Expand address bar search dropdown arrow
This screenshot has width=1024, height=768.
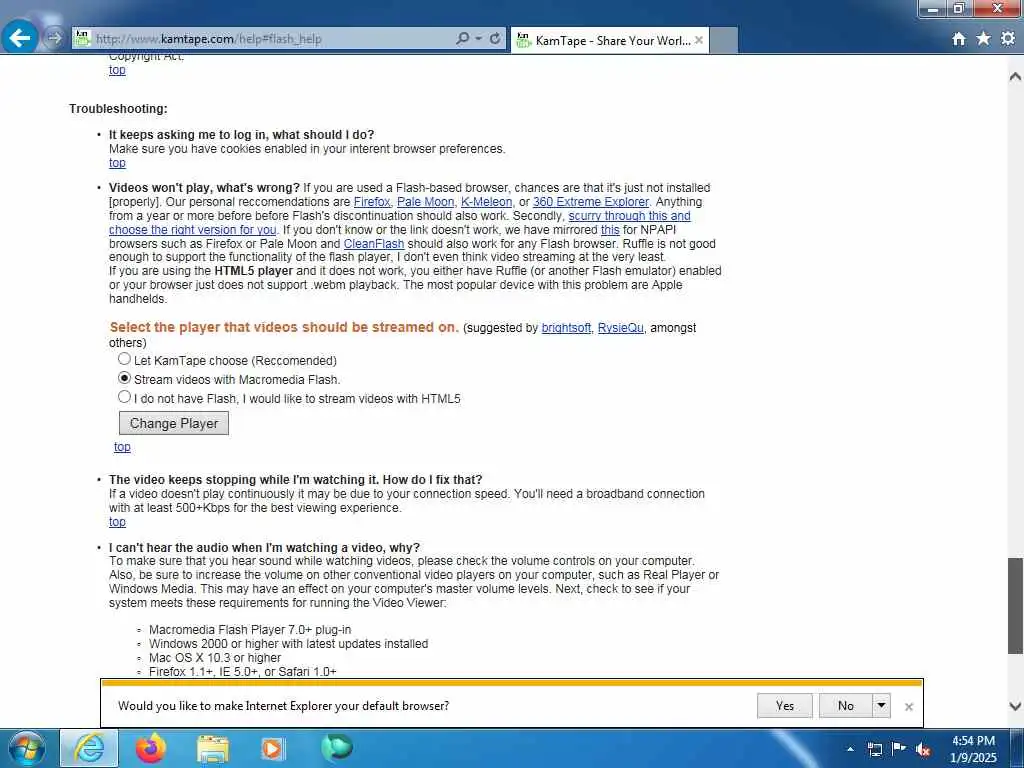click(479, 39)
